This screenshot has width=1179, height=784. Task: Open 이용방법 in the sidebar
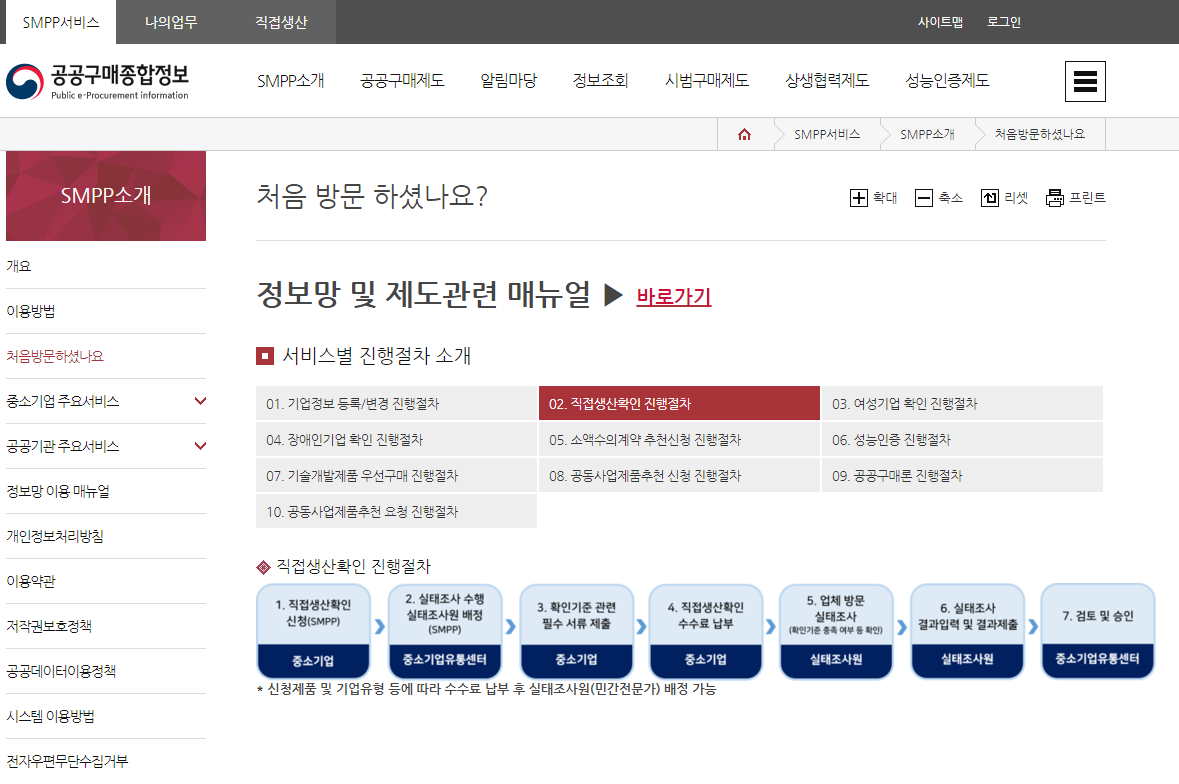106,311
